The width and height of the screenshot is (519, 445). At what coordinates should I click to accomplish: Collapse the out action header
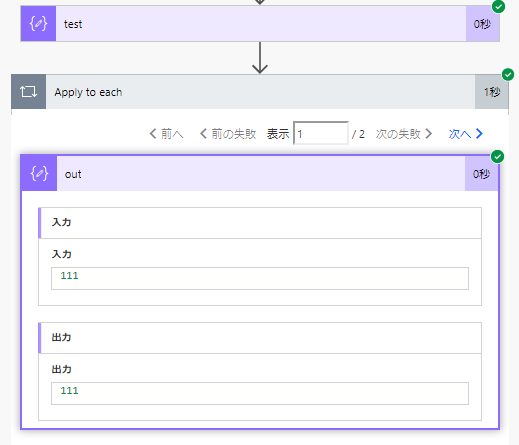tap(261, 173)
